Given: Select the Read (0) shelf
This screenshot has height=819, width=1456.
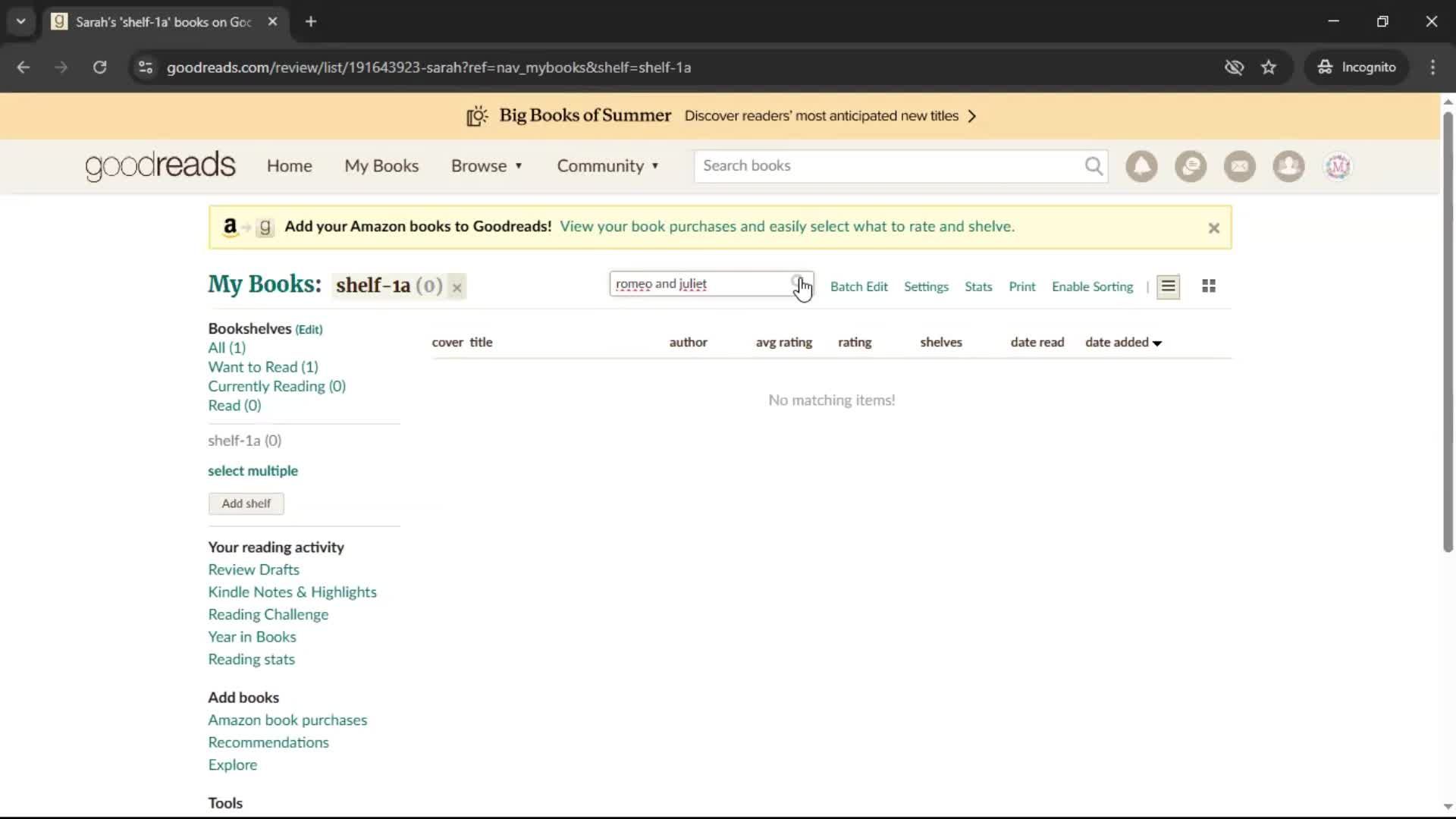Looking at the screenshot, I should [234, 406].
